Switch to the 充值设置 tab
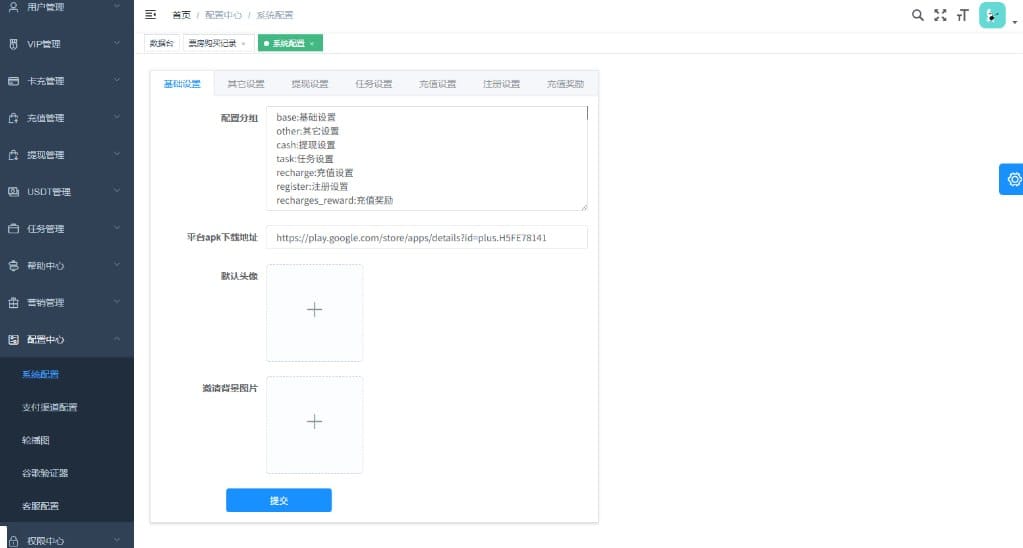The image size is (1023, 548). [x=438, y=84]
